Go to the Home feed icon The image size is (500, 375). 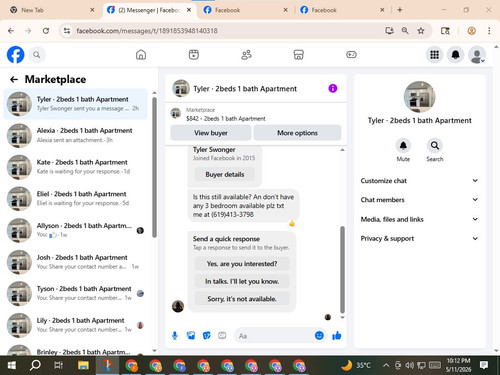pos(141,55)
